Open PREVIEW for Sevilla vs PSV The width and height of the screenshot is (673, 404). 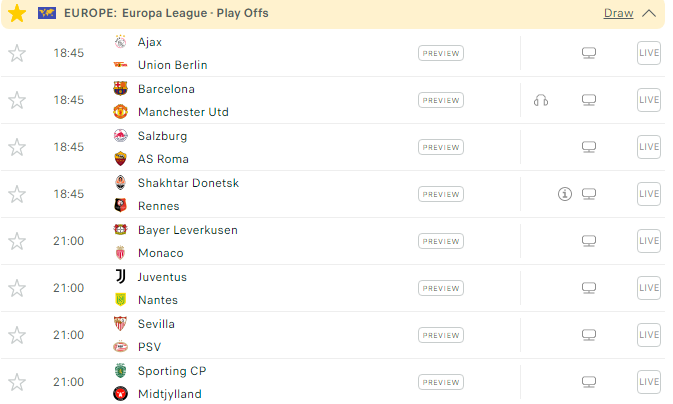point(440,335)
